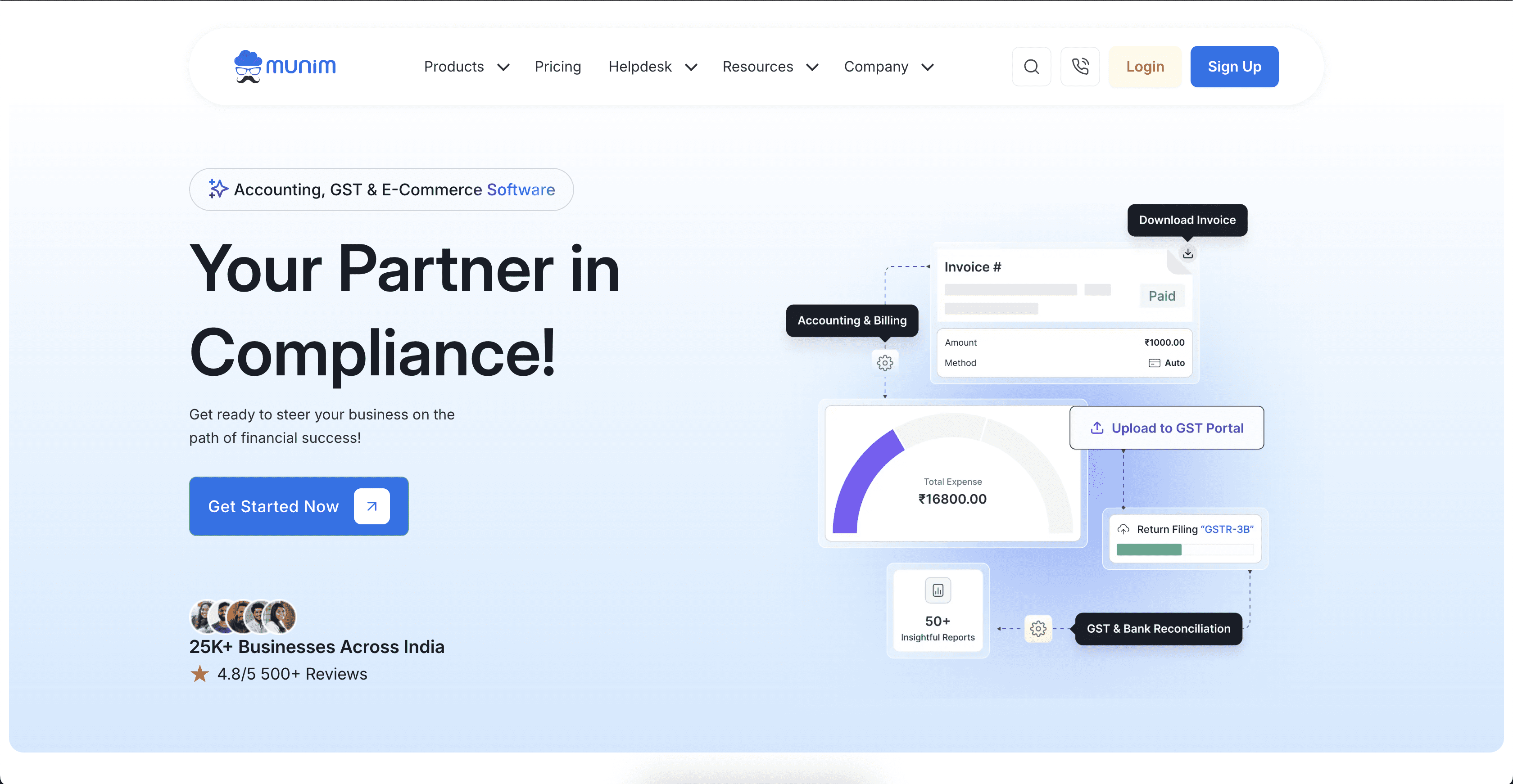Open the search icon button
Viewport: 1513px width, 784px height.
click(x=1031, y=67)
